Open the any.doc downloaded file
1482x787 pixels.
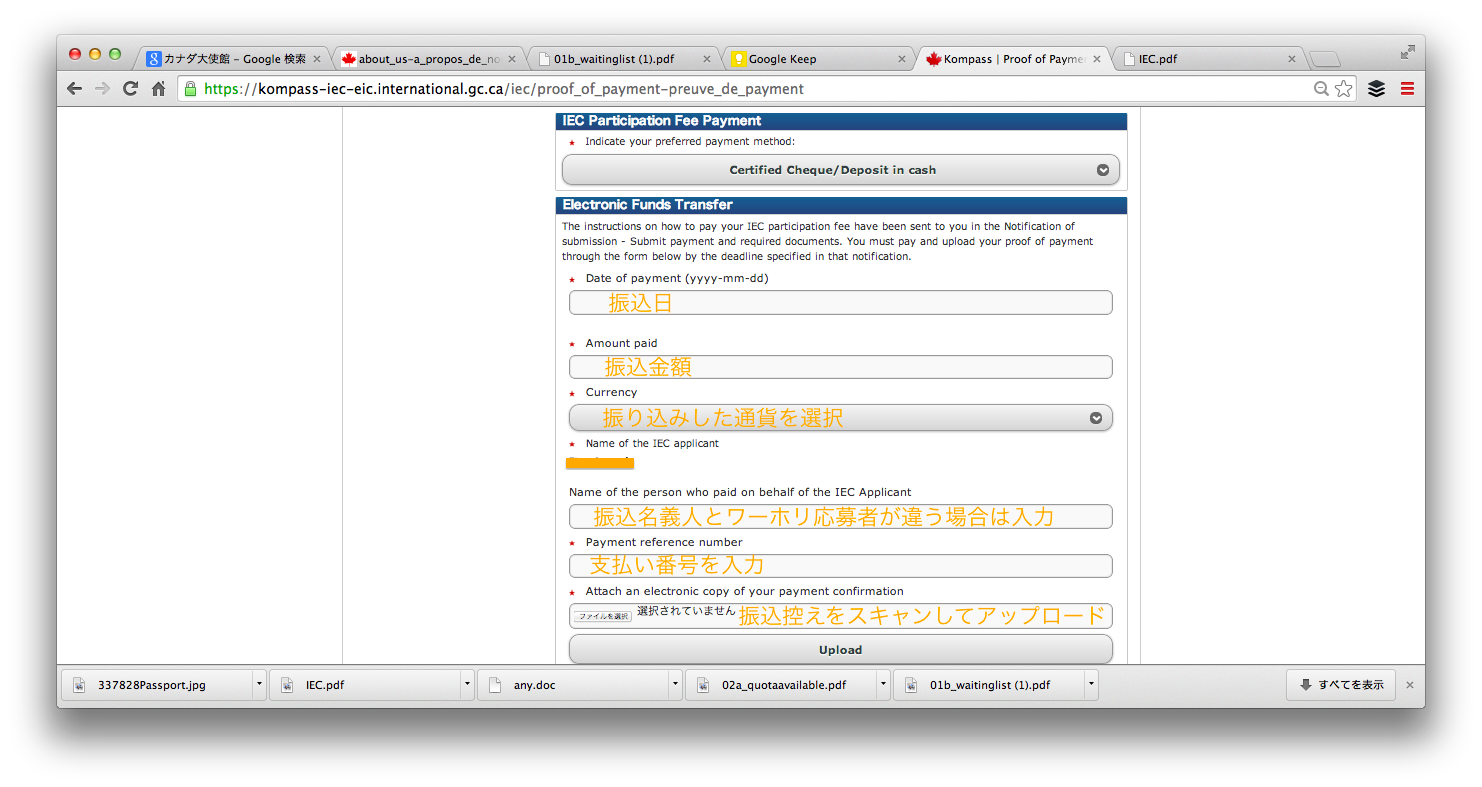[570, 685]
